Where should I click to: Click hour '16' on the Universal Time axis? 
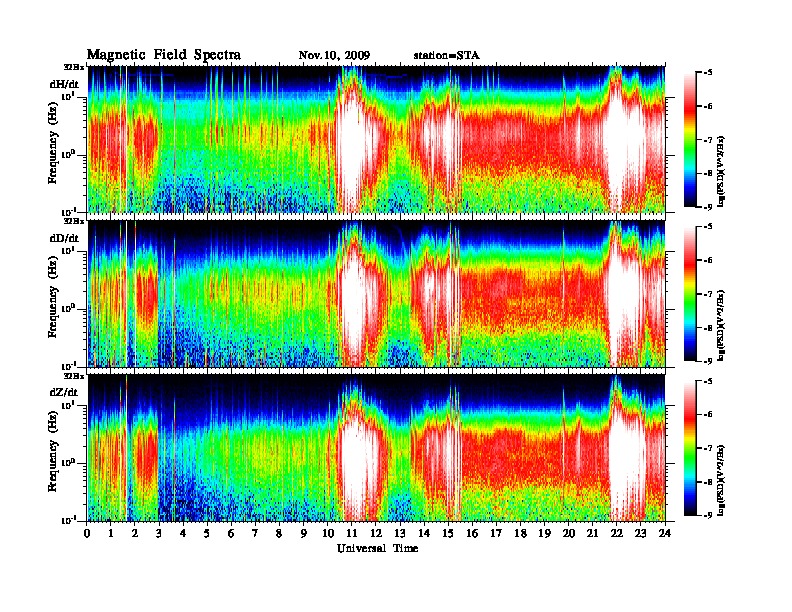pyautogui.click(x=472, y=534)
